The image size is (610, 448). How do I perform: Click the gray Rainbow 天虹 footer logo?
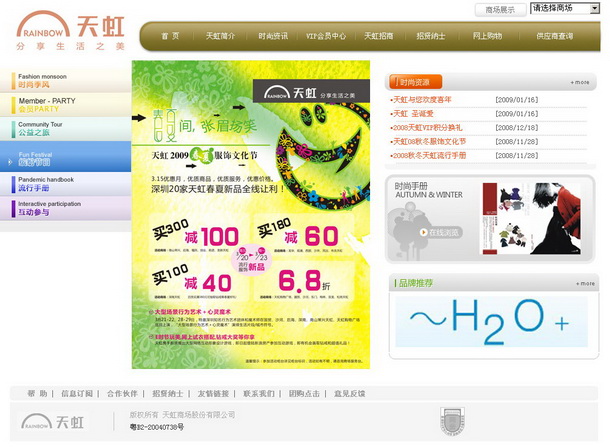[x=53, y=422]
